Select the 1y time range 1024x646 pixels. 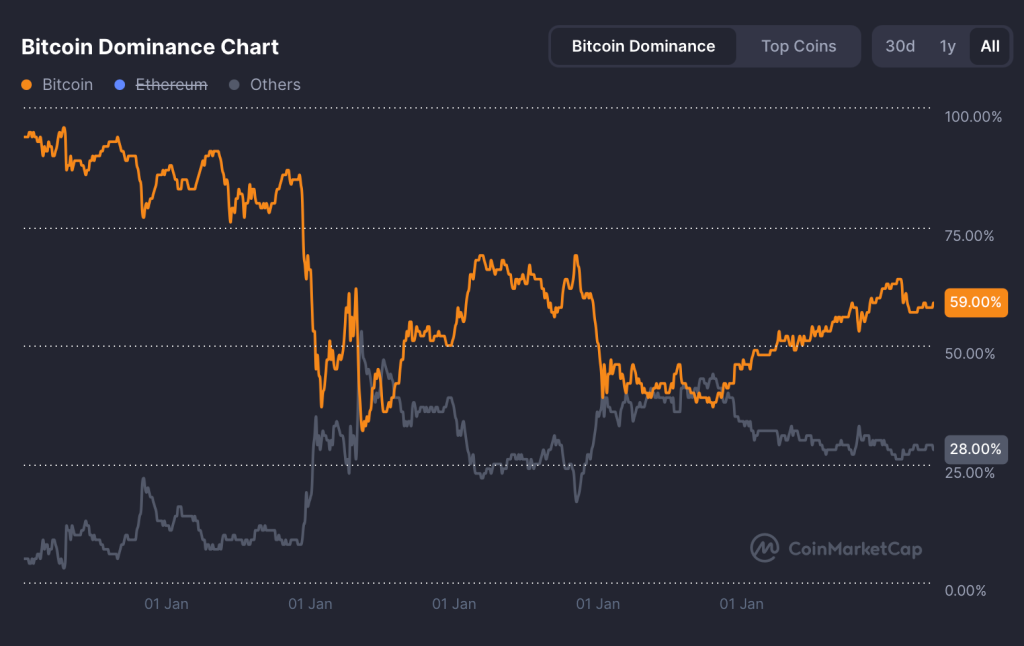pyautogui.click(x=947, y=46)
